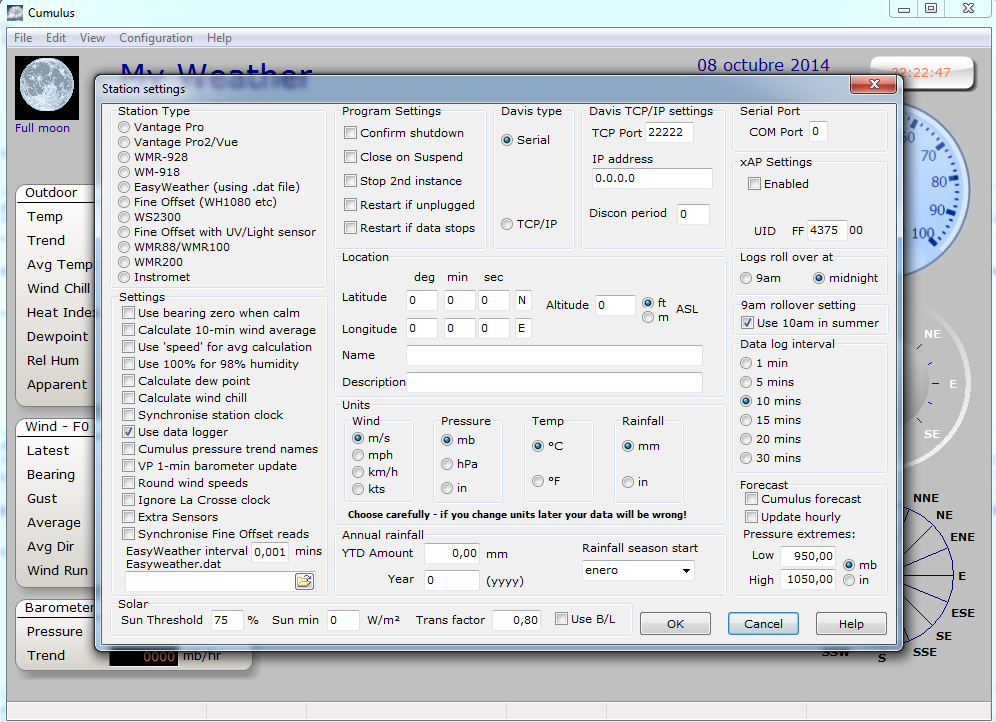Viewport: 996px width, 722px height.
Task: Click the TCP Port input field
Action: (x=669, y=132)
